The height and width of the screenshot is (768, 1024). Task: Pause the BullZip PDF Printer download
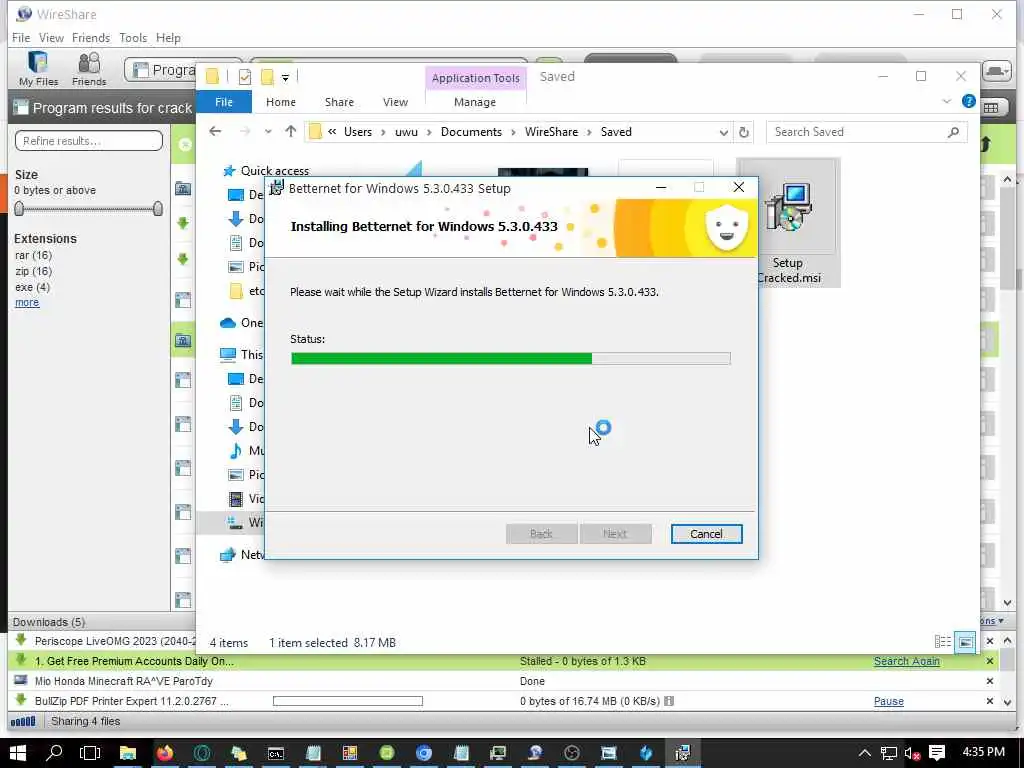(889, 701)
